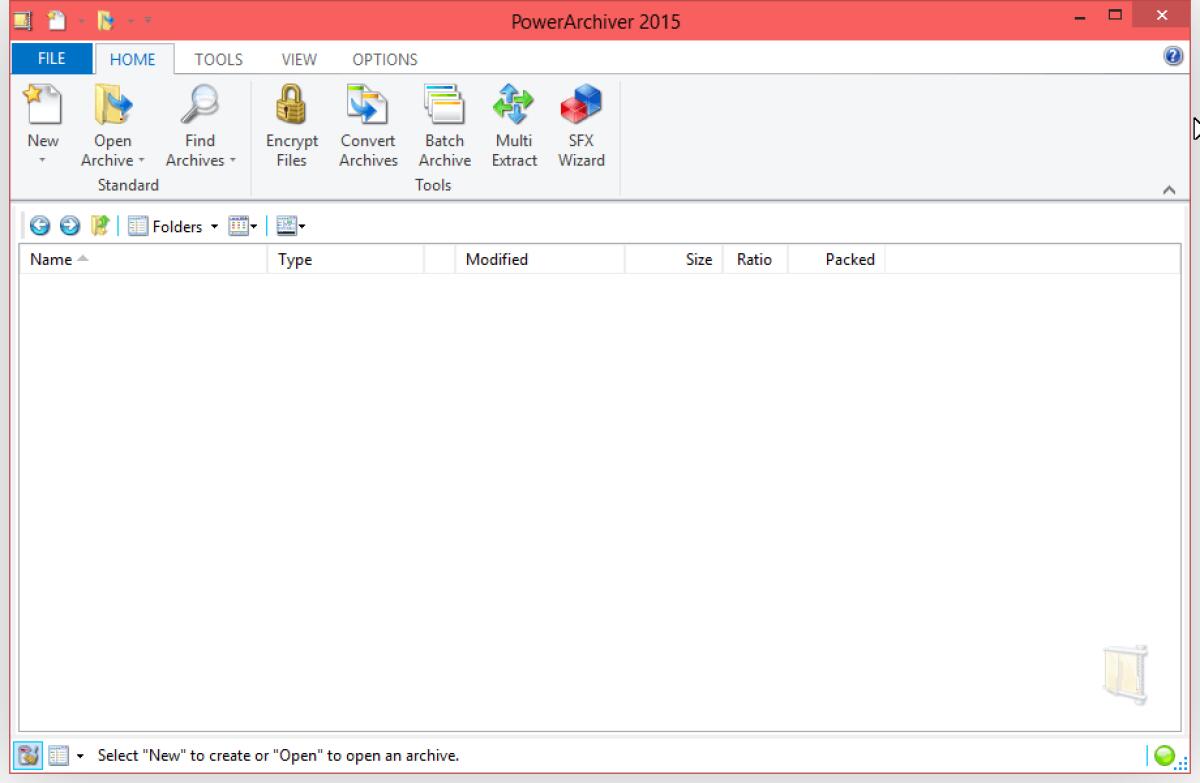
Task: Open the New button dropdown
Action: pos(42,158)
